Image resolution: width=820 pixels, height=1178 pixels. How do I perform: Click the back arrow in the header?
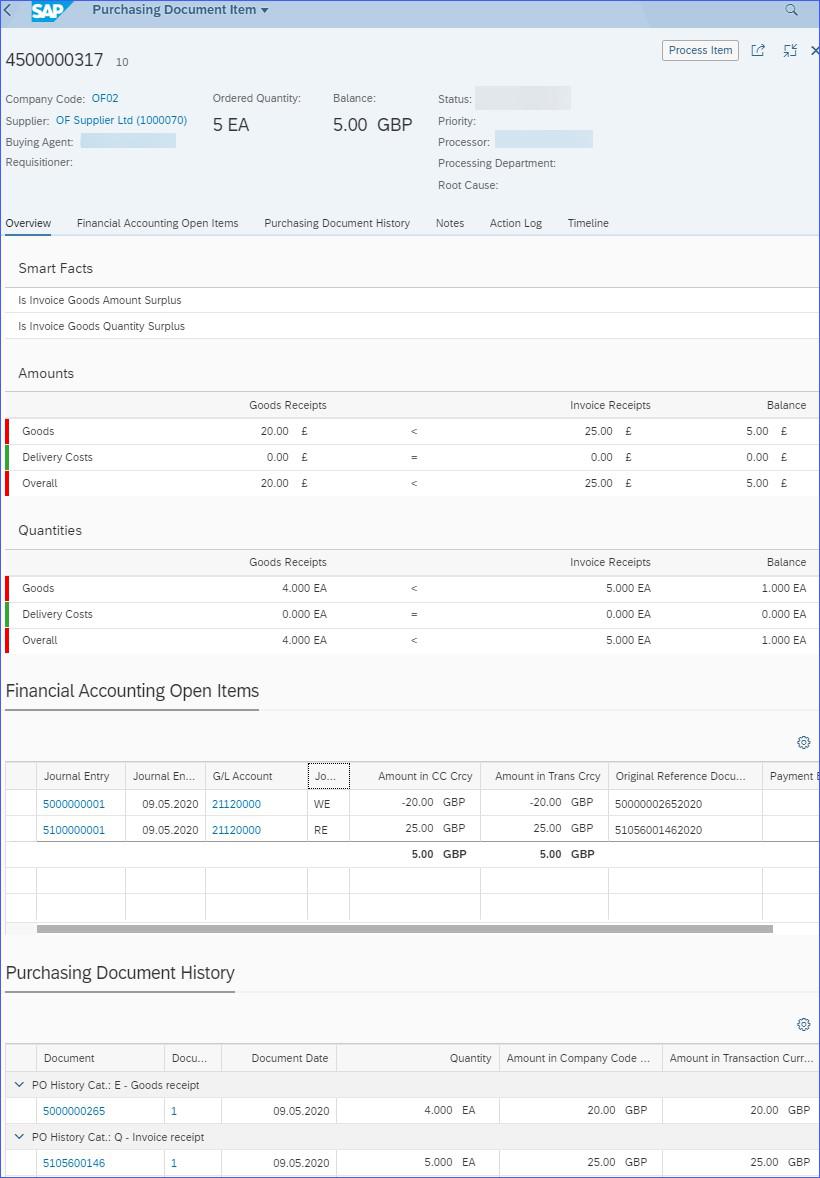click(x=8, y=11)
